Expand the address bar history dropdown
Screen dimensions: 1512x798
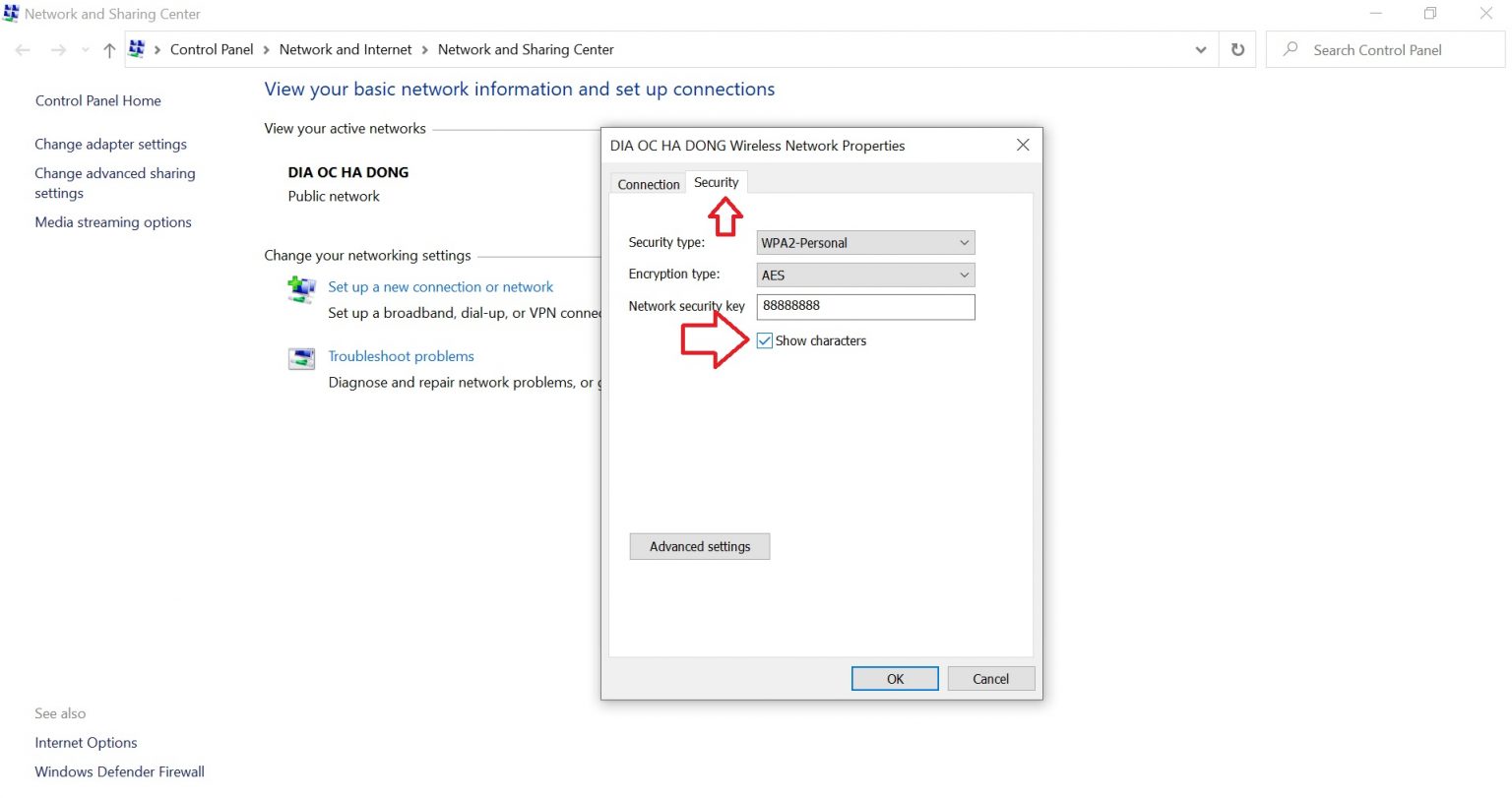tap(1200, 50)
